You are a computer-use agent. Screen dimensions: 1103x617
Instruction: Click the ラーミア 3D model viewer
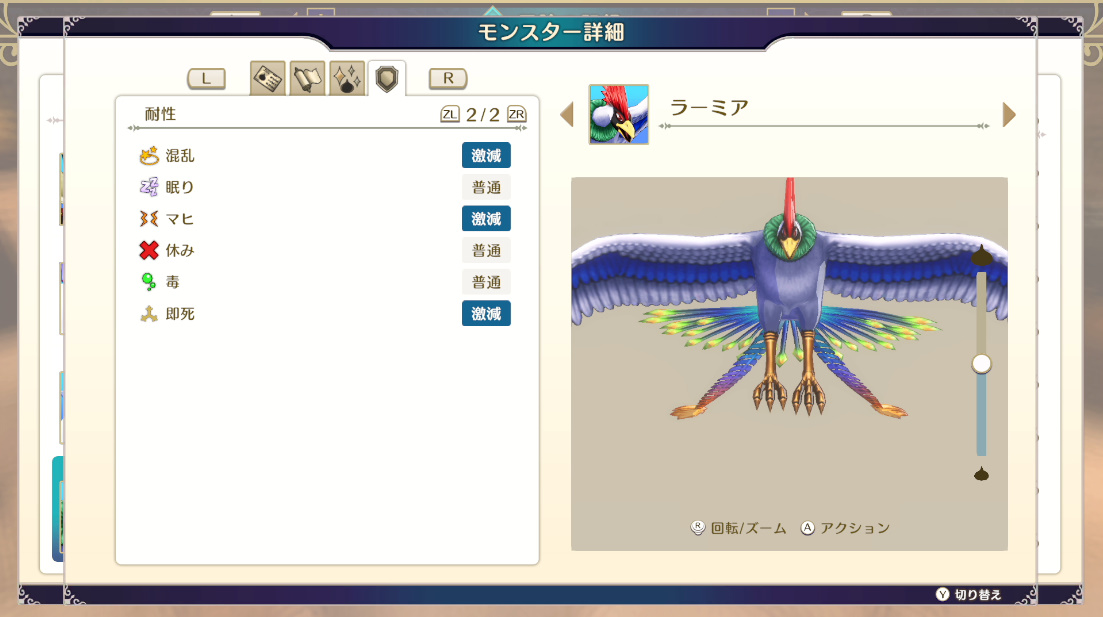coord(789,364)
